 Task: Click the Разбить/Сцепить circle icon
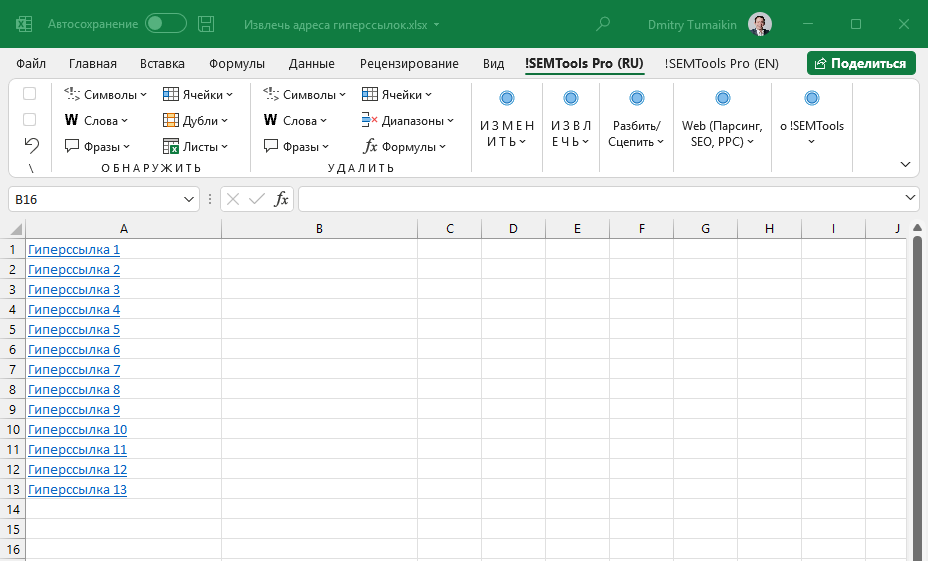tap(636, 98)
